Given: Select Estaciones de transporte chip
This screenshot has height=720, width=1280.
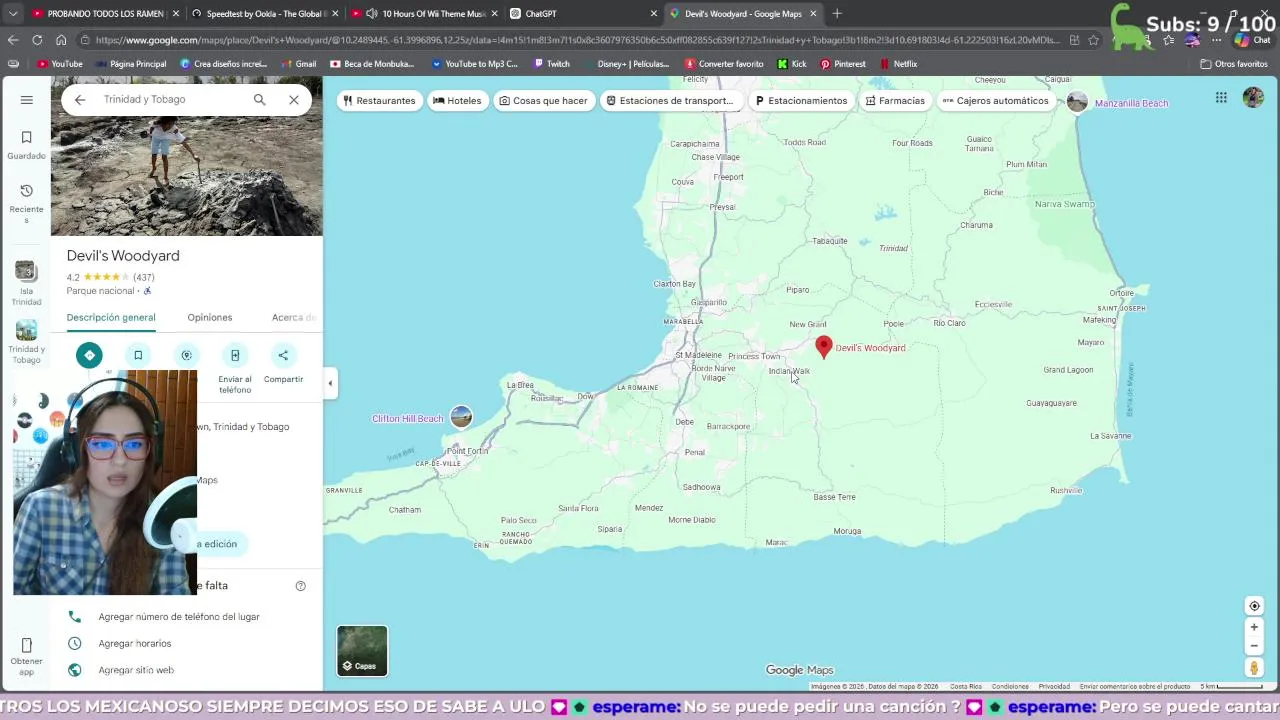Looking at the screenshot, I should click(x=670, y=101).
